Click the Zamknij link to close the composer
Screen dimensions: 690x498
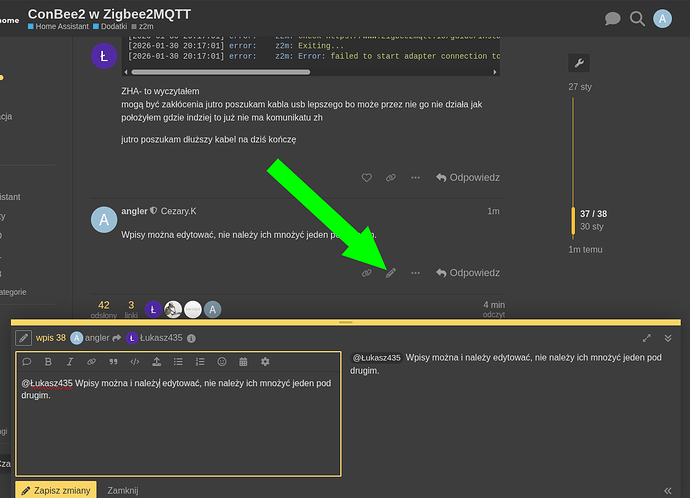coord(123,490)
